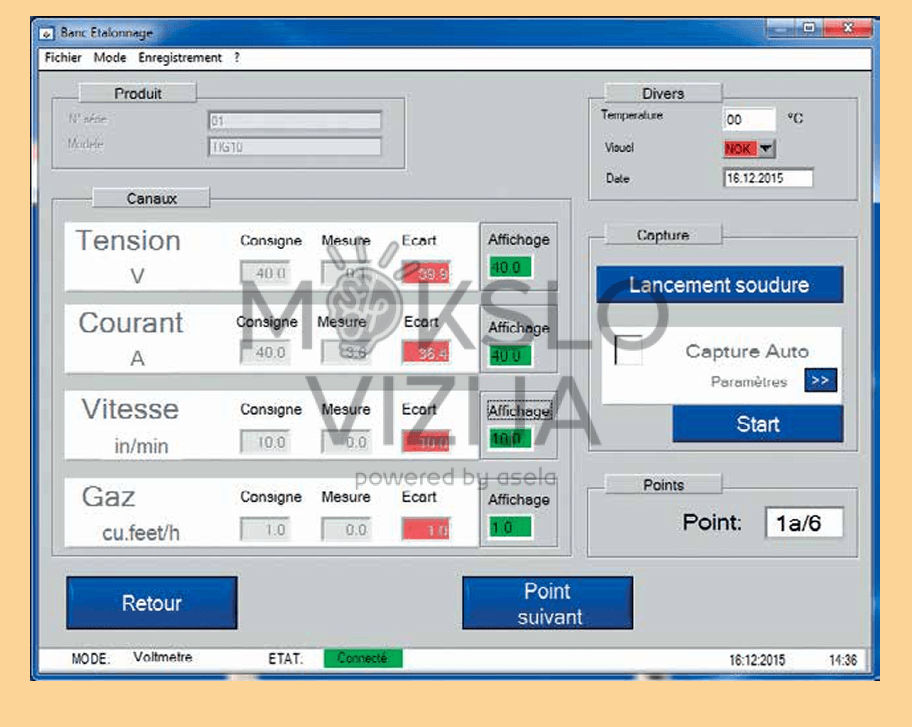Click the Point field showing 1a/6
The width and height of the screenshot is (912, 727).
[804, 523]
